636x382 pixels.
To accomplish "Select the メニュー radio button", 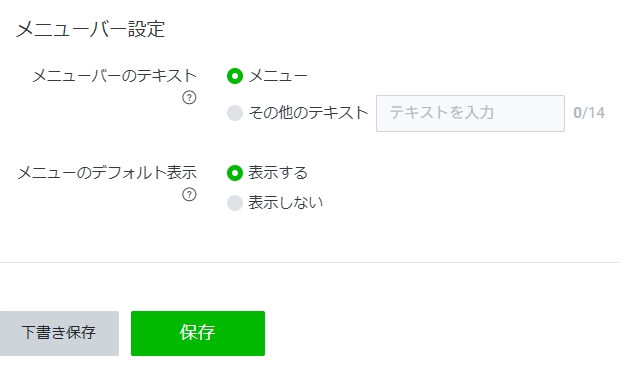I will 235,76.
